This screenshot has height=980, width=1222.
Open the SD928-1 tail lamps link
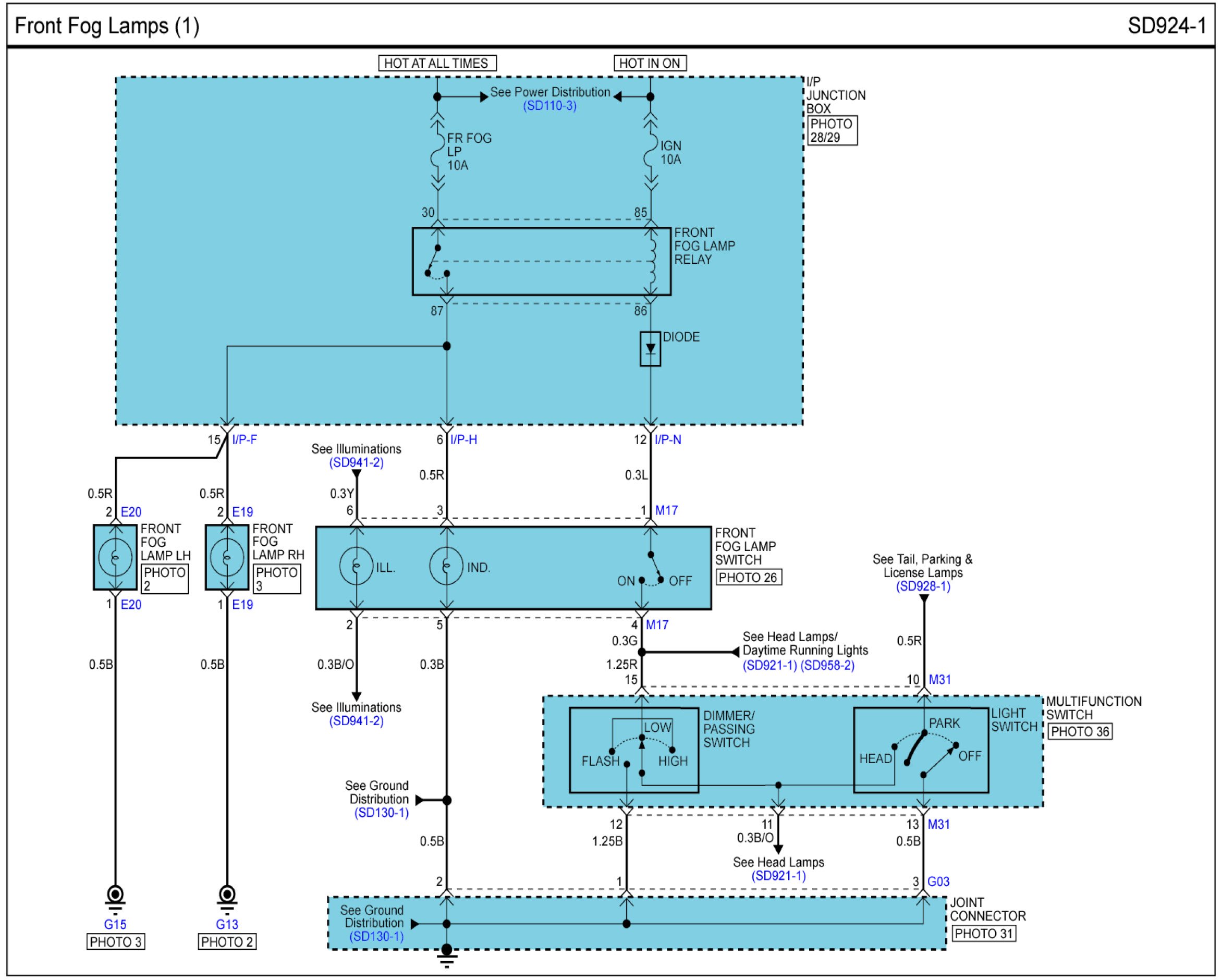tap(923, 586)
